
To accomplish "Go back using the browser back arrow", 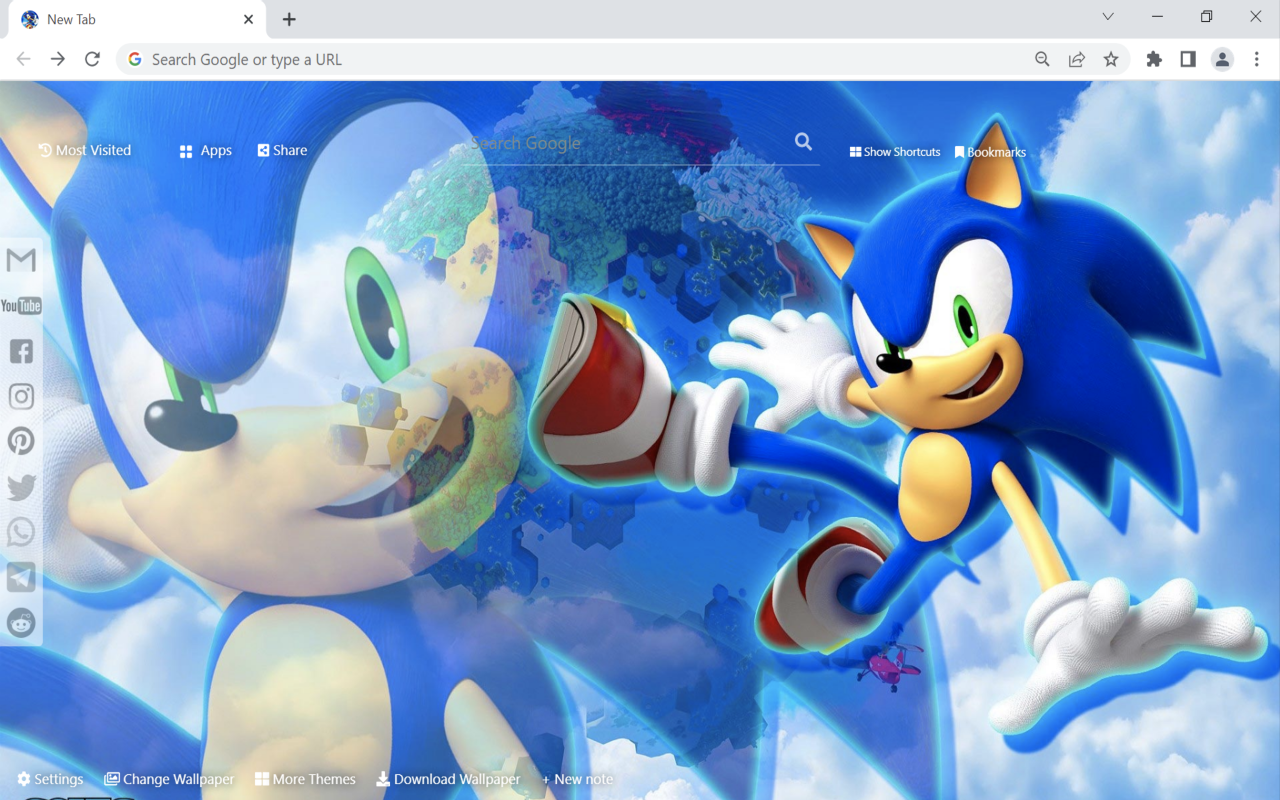I will pos(23,59).
